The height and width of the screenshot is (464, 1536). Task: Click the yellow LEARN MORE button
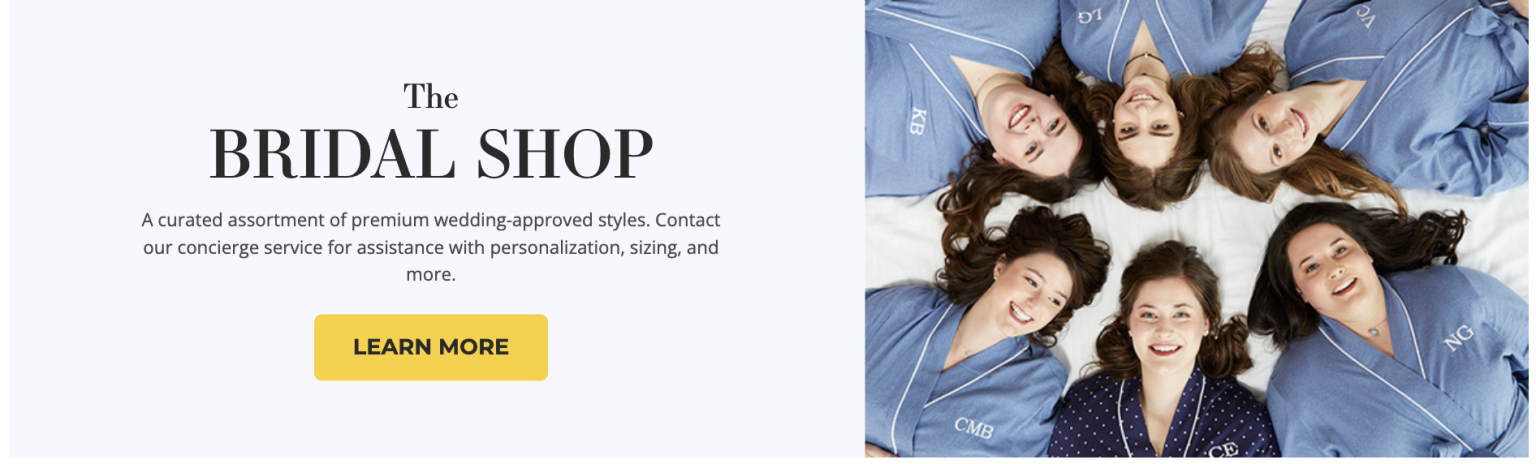[x=431, y=347]
